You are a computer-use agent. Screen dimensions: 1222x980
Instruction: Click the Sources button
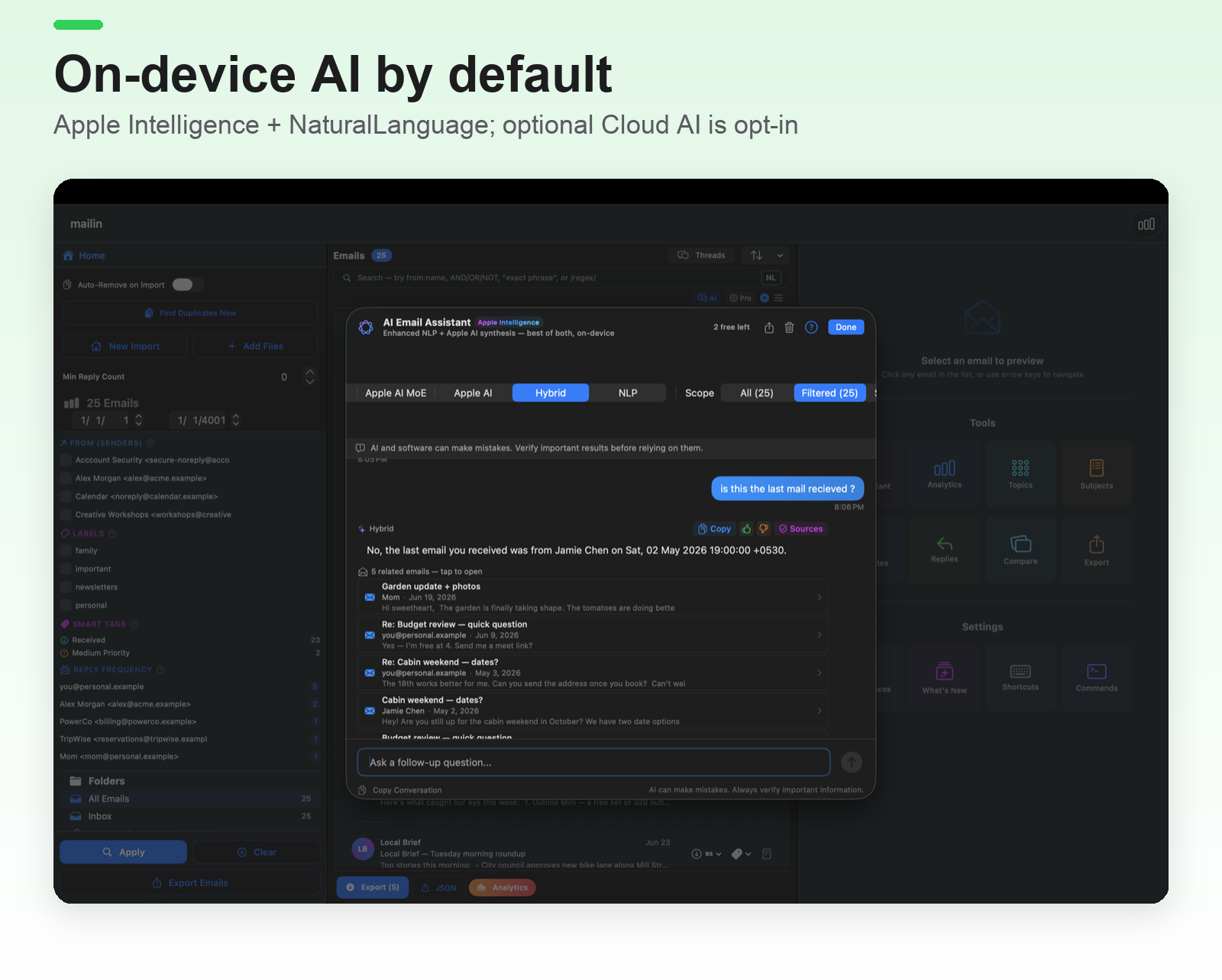click(801, 529)
